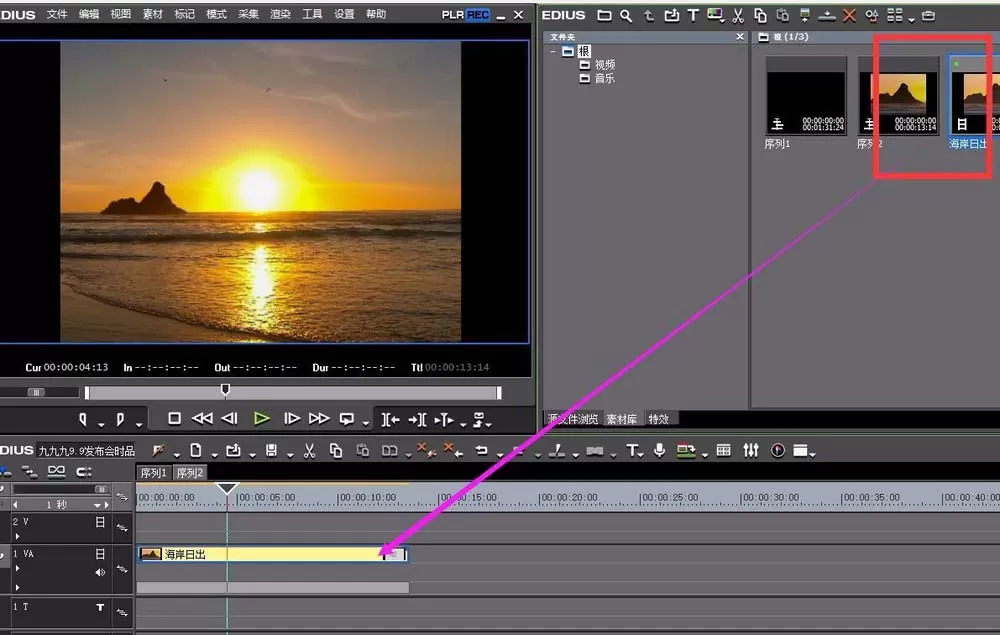
Task: Toggle the speaker mute on 1 VA track
Action: pyautogui.click(x=100, y=572)
